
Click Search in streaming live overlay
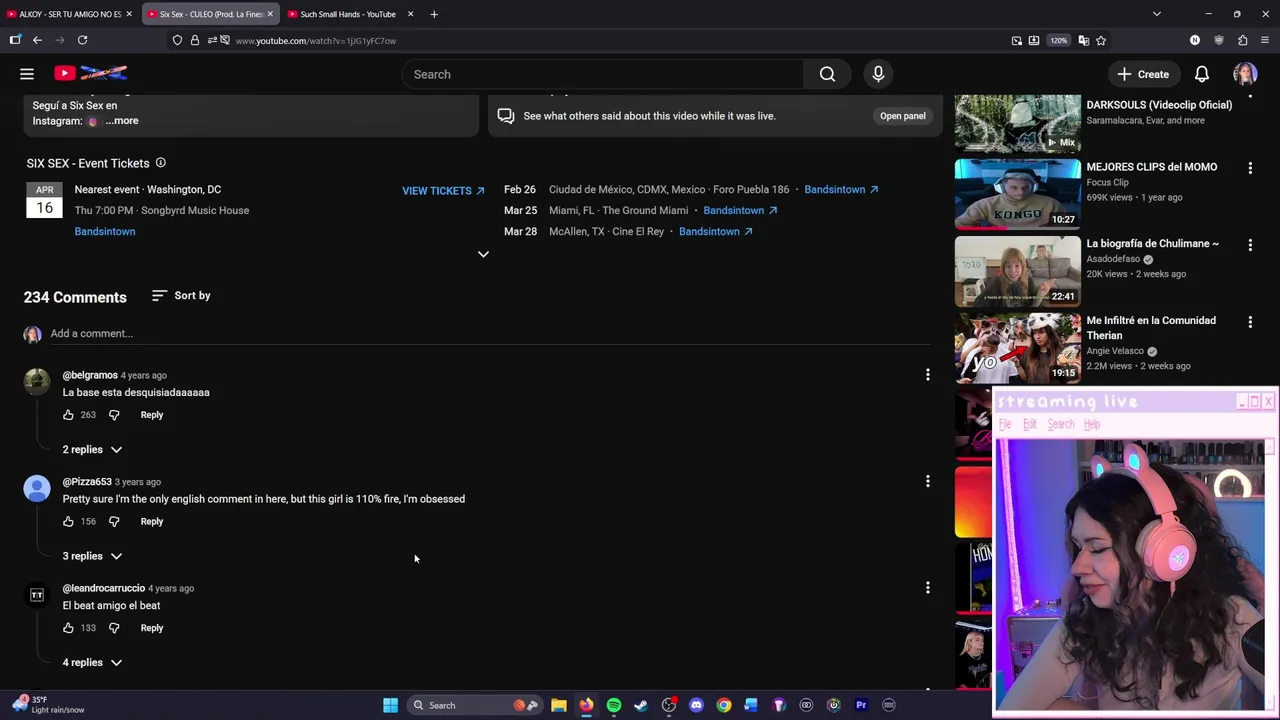[1061, 425]
